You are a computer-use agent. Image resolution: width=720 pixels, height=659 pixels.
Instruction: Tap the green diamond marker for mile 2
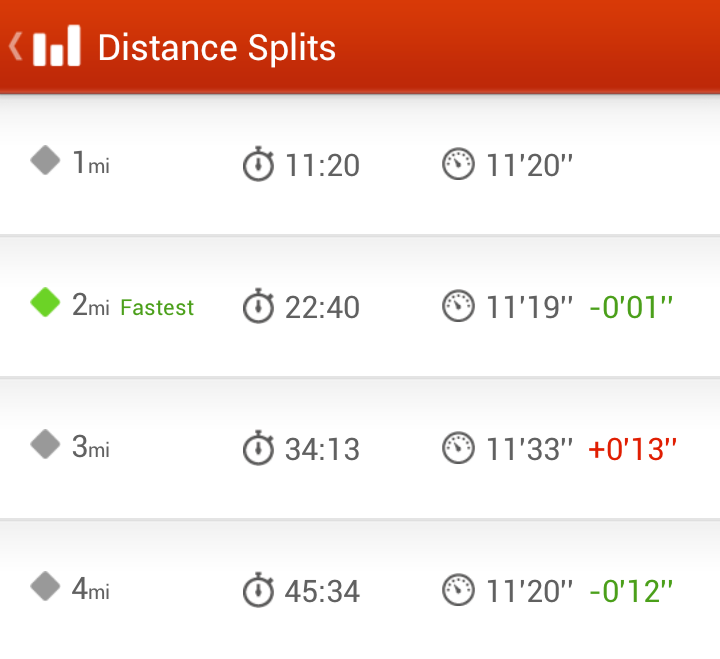(46, 302)
